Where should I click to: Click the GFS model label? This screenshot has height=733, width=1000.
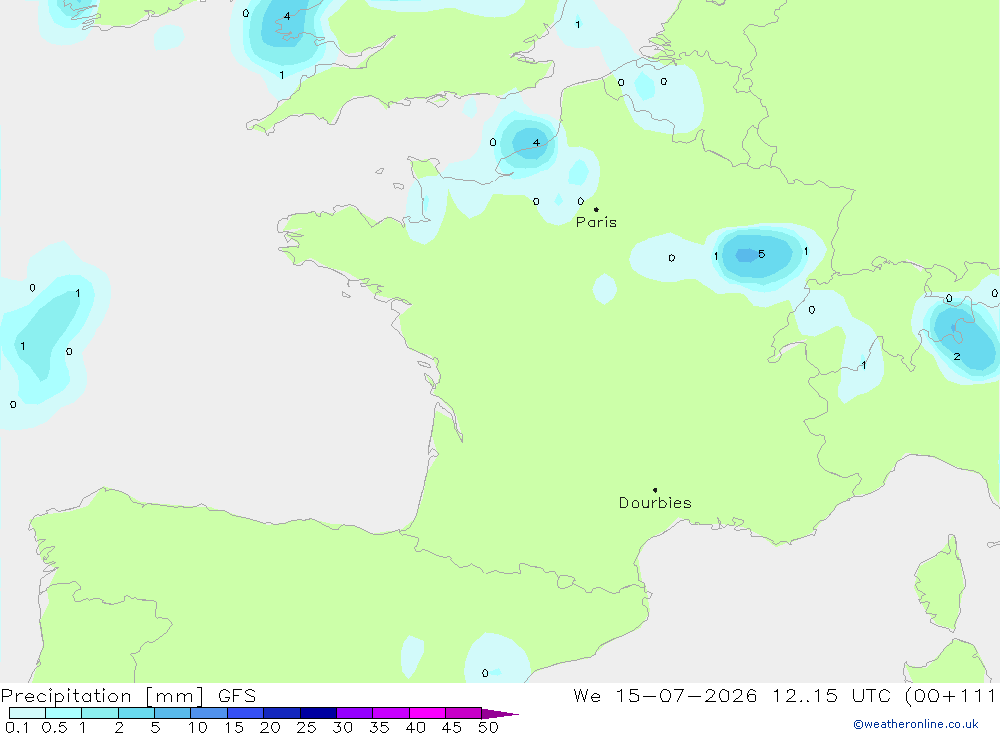(x=237, y=696)
